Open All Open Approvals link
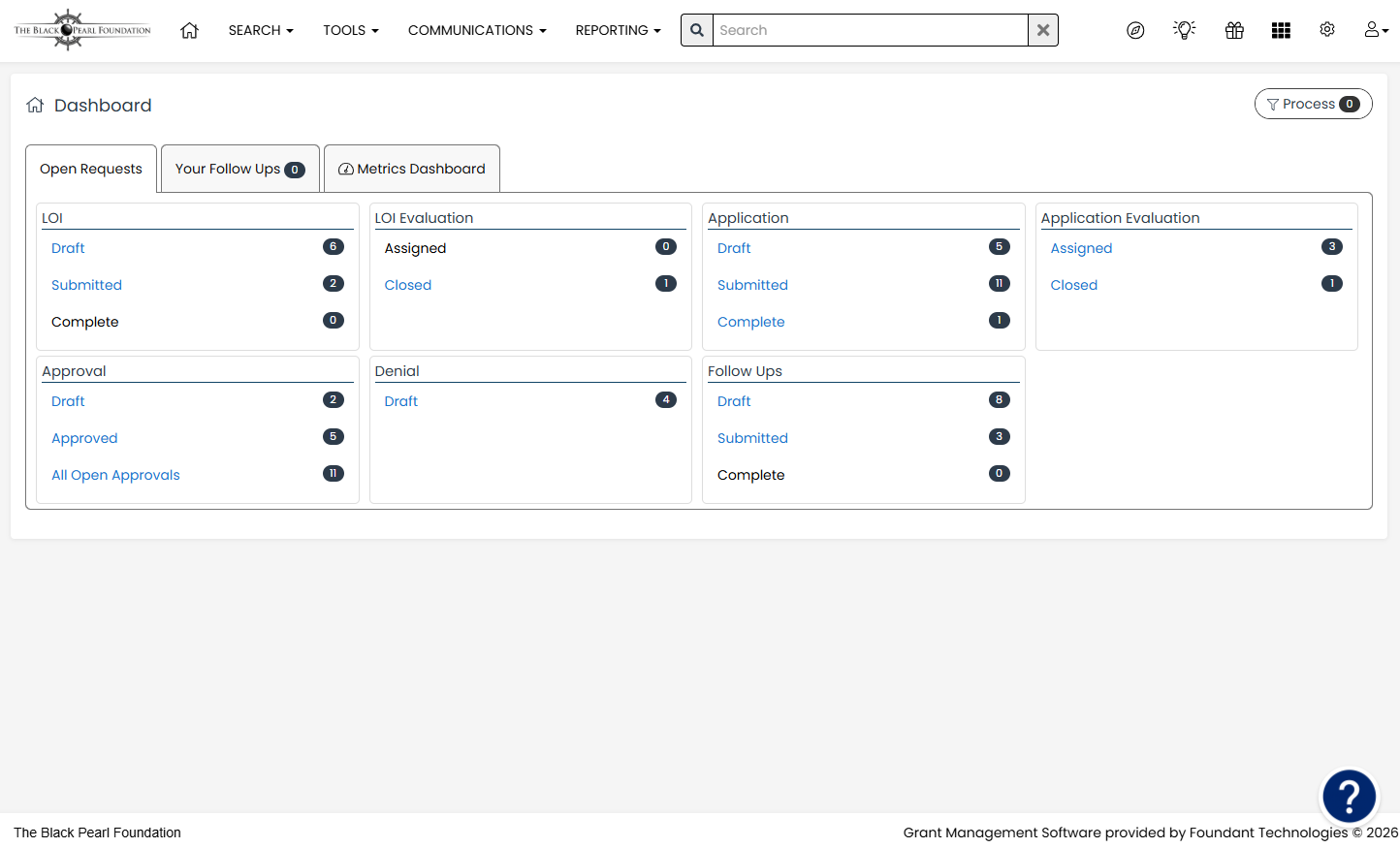1400x848 pixels. pos(115,475)
